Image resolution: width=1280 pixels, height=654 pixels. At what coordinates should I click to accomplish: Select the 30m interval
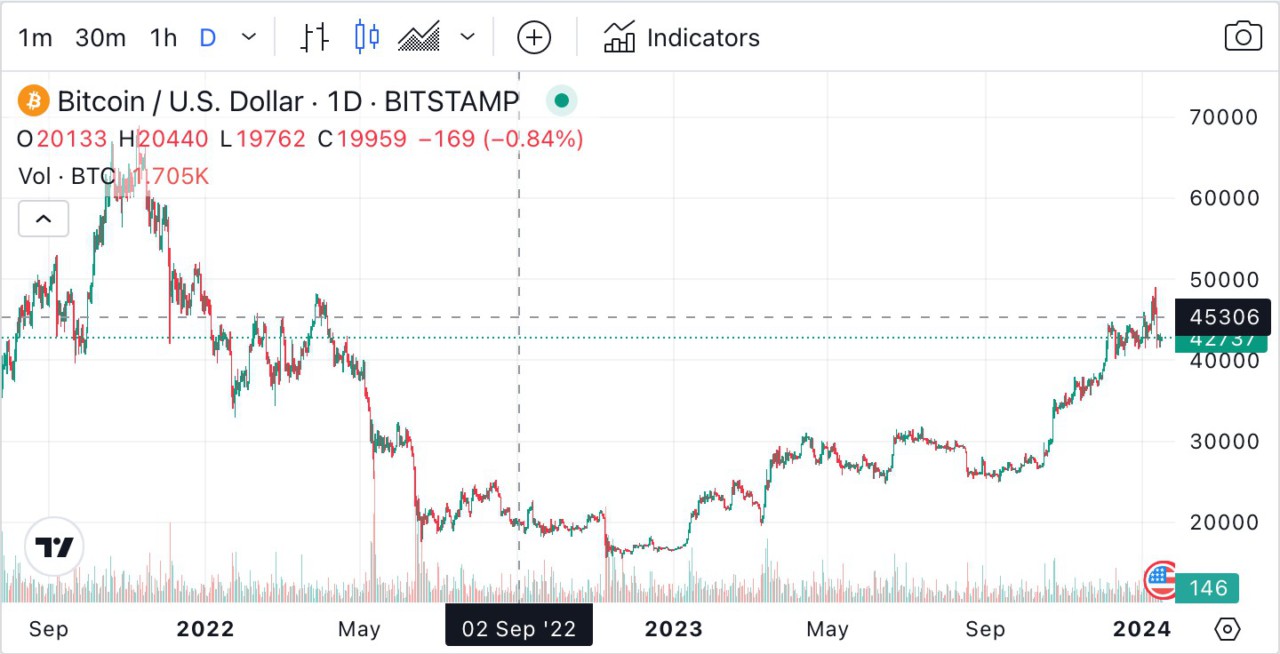pyautogui.click(x=99, y=37)
